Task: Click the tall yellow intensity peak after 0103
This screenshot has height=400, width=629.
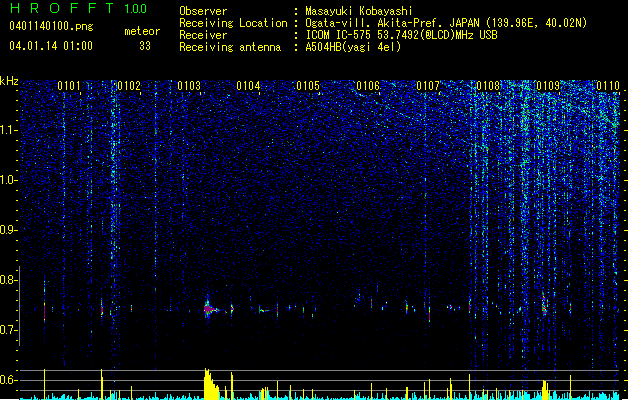Action: [211, 384]
